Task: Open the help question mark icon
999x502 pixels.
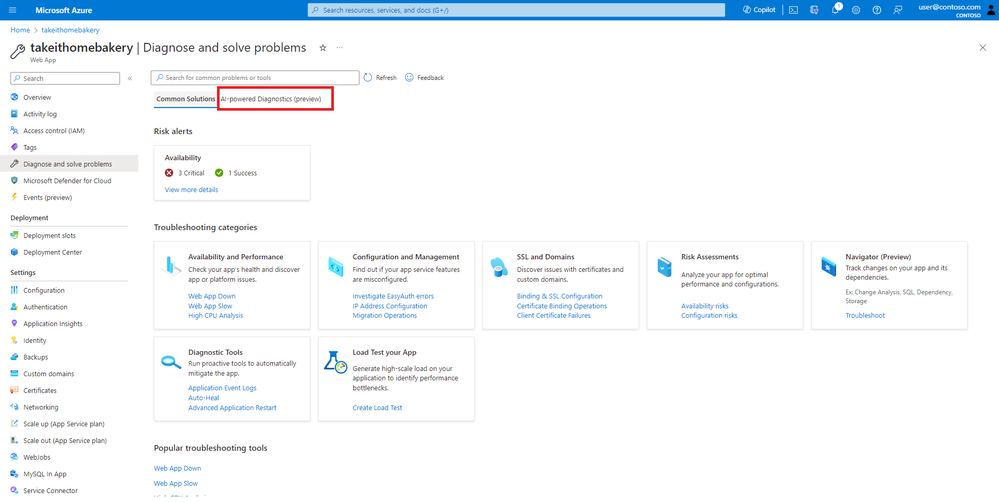Action: (x=877, y=10)
